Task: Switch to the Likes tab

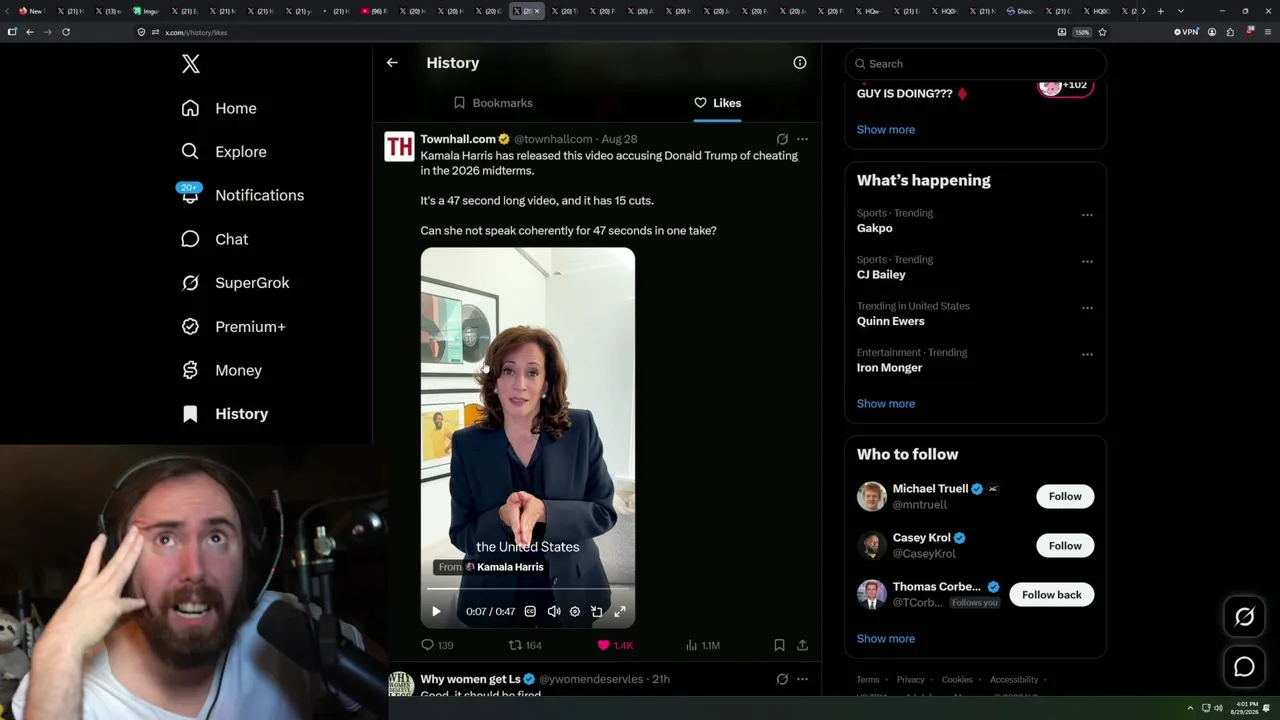Action: (717, 103)
